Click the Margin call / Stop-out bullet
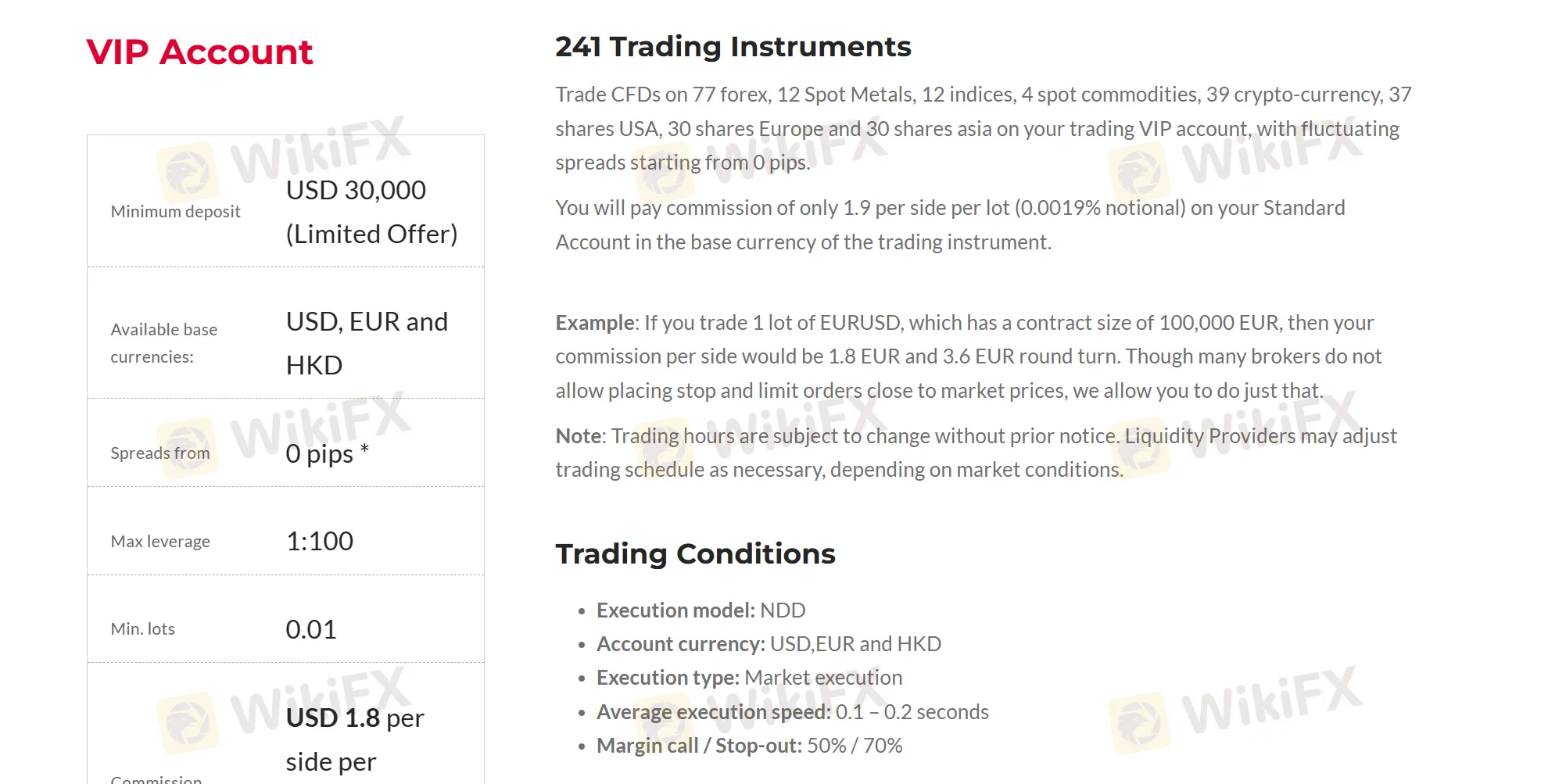 click(x=749, y=746)
